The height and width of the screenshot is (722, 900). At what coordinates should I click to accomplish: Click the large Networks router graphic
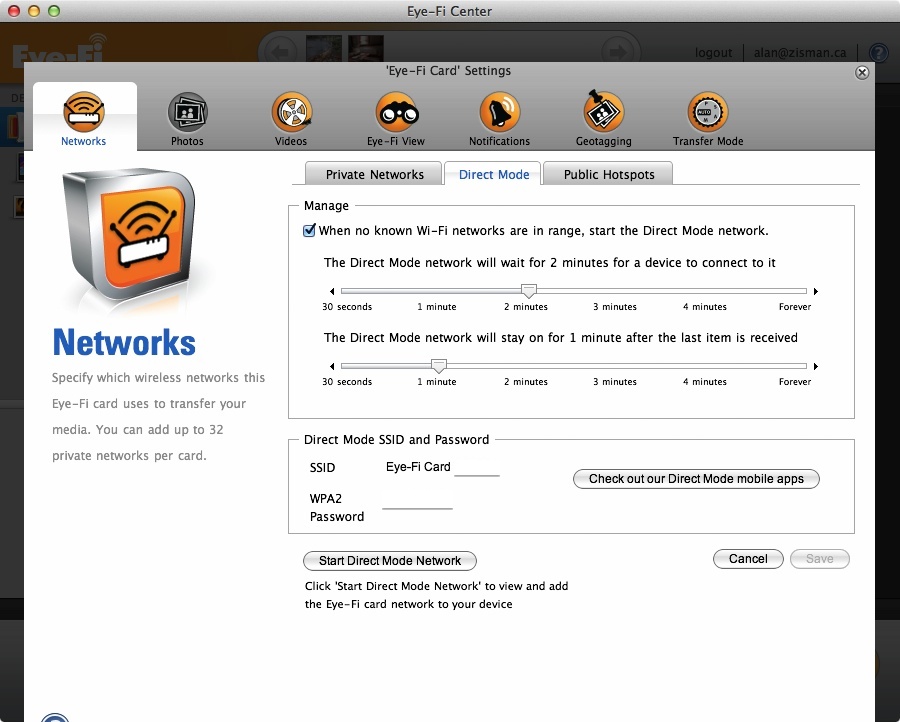coord(129,235)
